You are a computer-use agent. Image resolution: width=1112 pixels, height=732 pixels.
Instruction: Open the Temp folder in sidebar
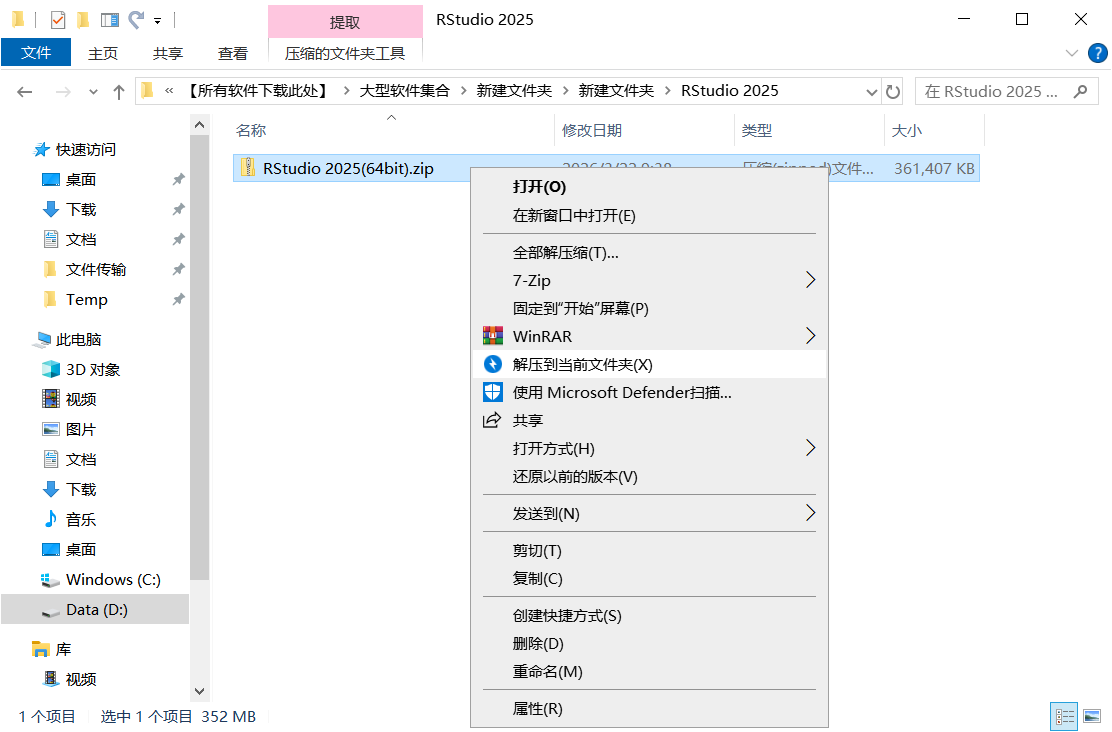point(87,299)
